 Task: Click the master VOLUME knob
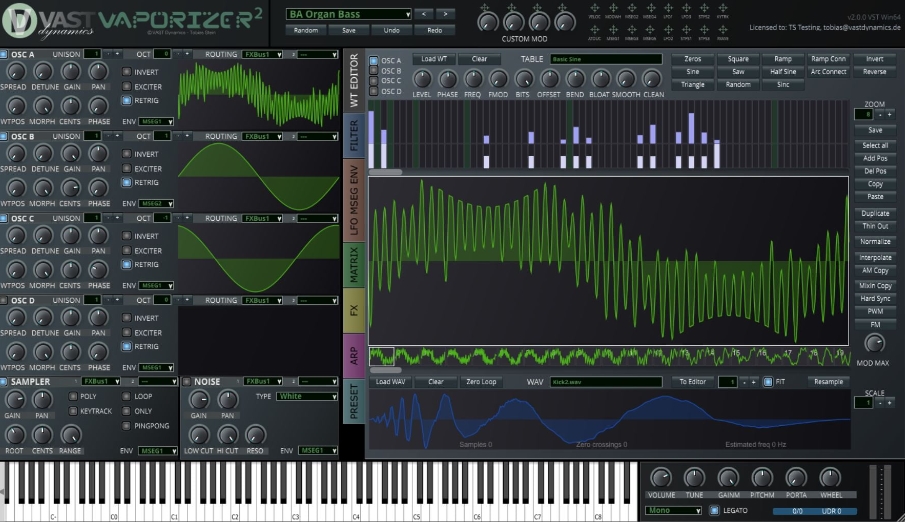(661, 478)
